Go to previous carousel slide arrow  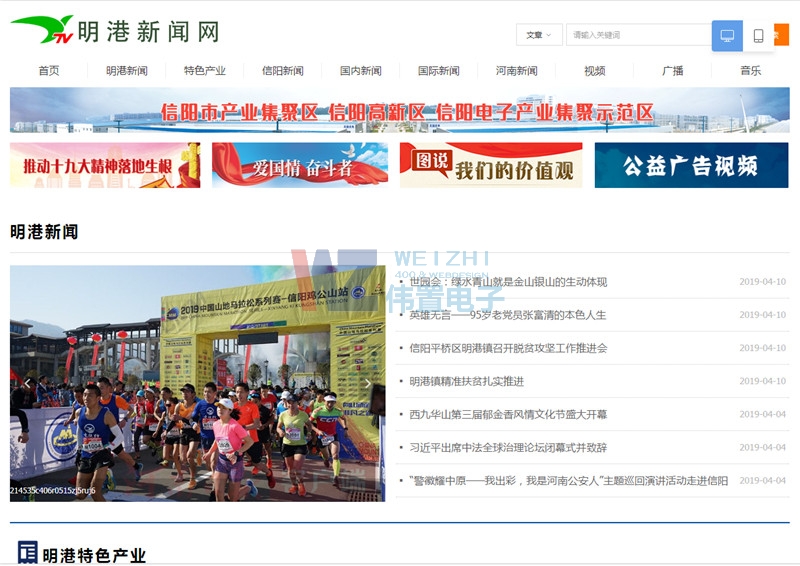(x=28, y=383)
